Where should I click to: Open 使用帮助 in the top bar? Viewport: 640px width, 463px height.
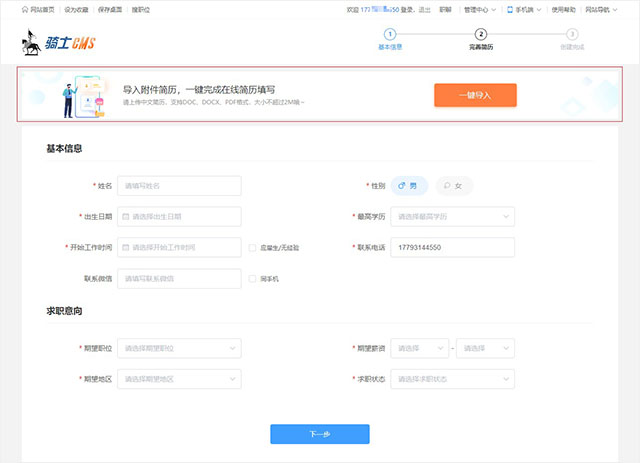tap(563, 10)
